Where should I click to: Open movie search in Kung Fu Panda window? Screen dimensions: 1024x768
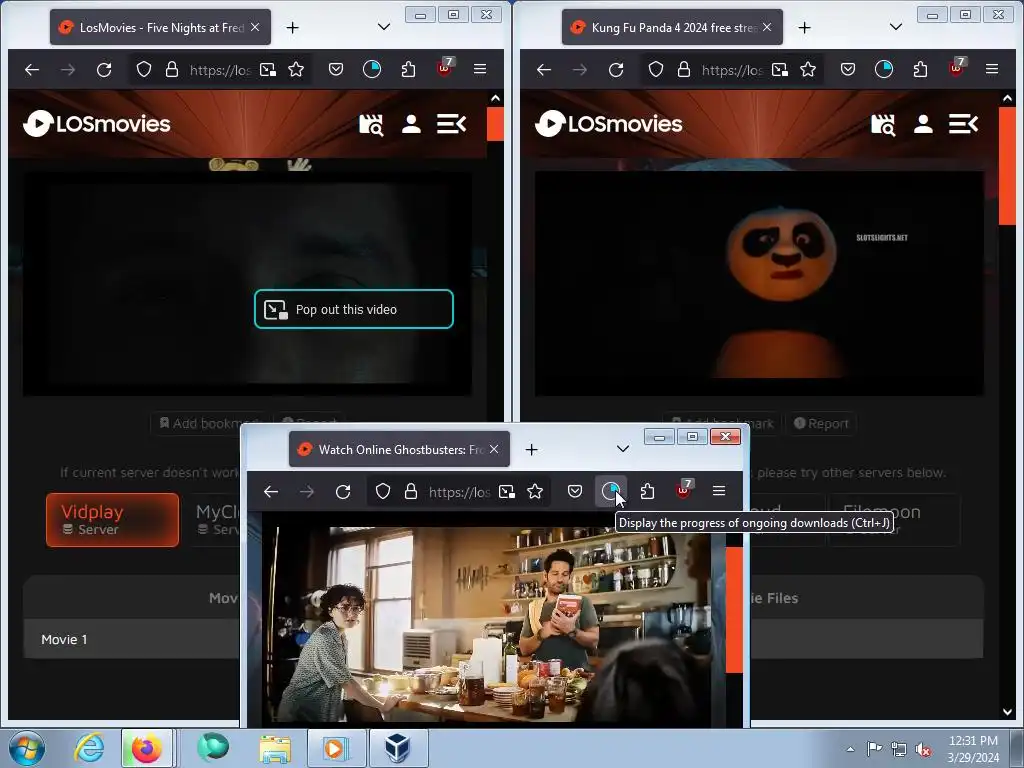coord(883,124)
